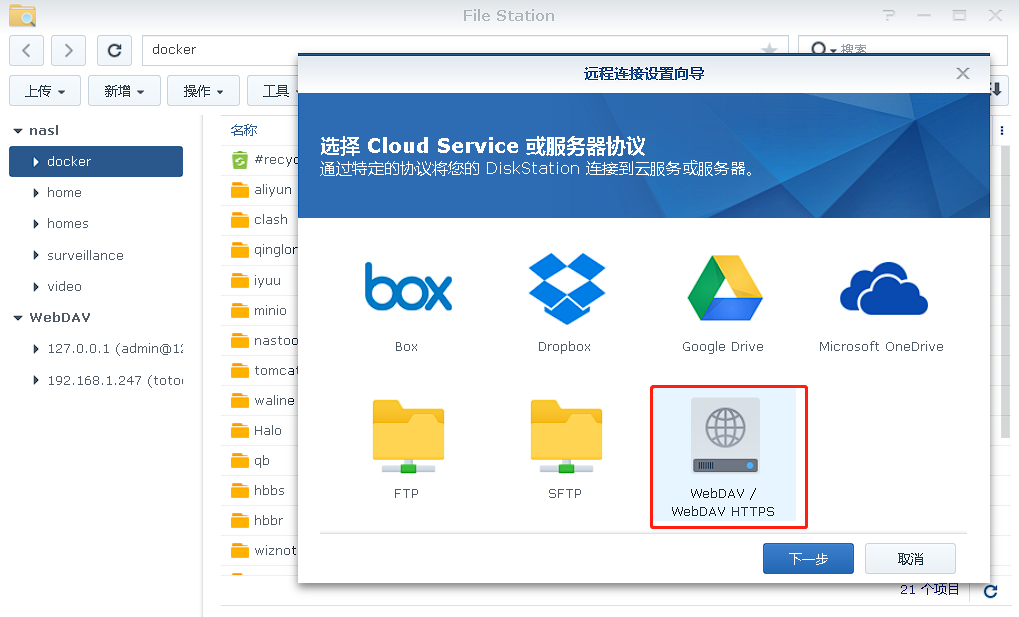The height and width of the screenshot is (617, 1019).
Task: Collapse the nasl tree node
Action: (x=18, y=131)
